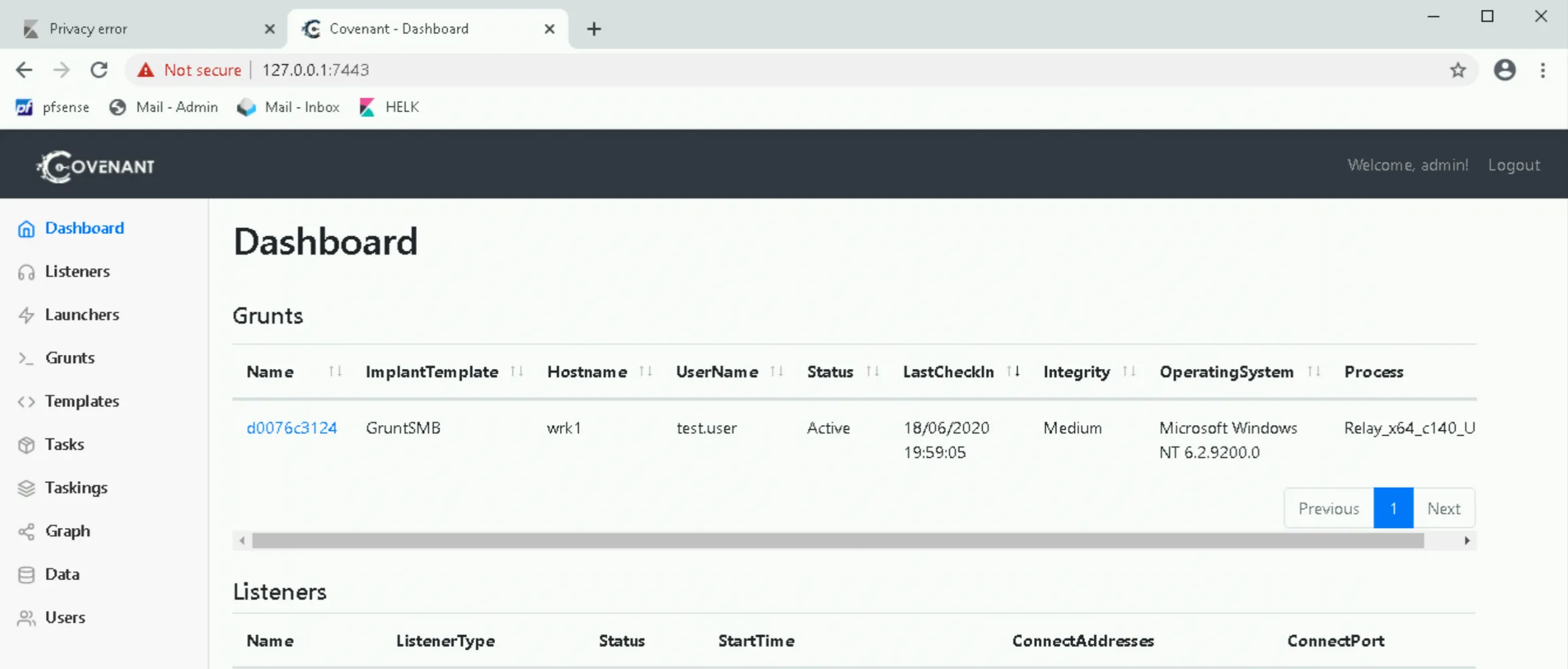Reload the page with refresh icon
1568x669 pixels.
pos(99,70)
